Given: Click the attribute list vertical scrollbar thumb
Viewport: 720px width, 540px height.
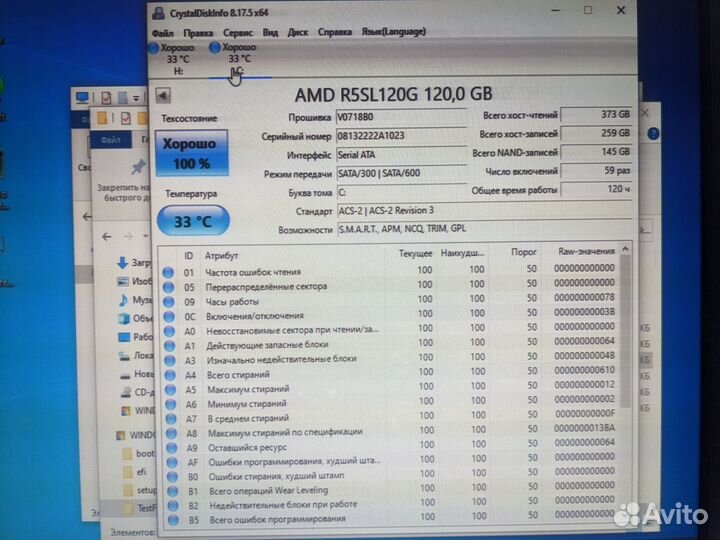Looking at the screenshot, I should pos(625,331).
